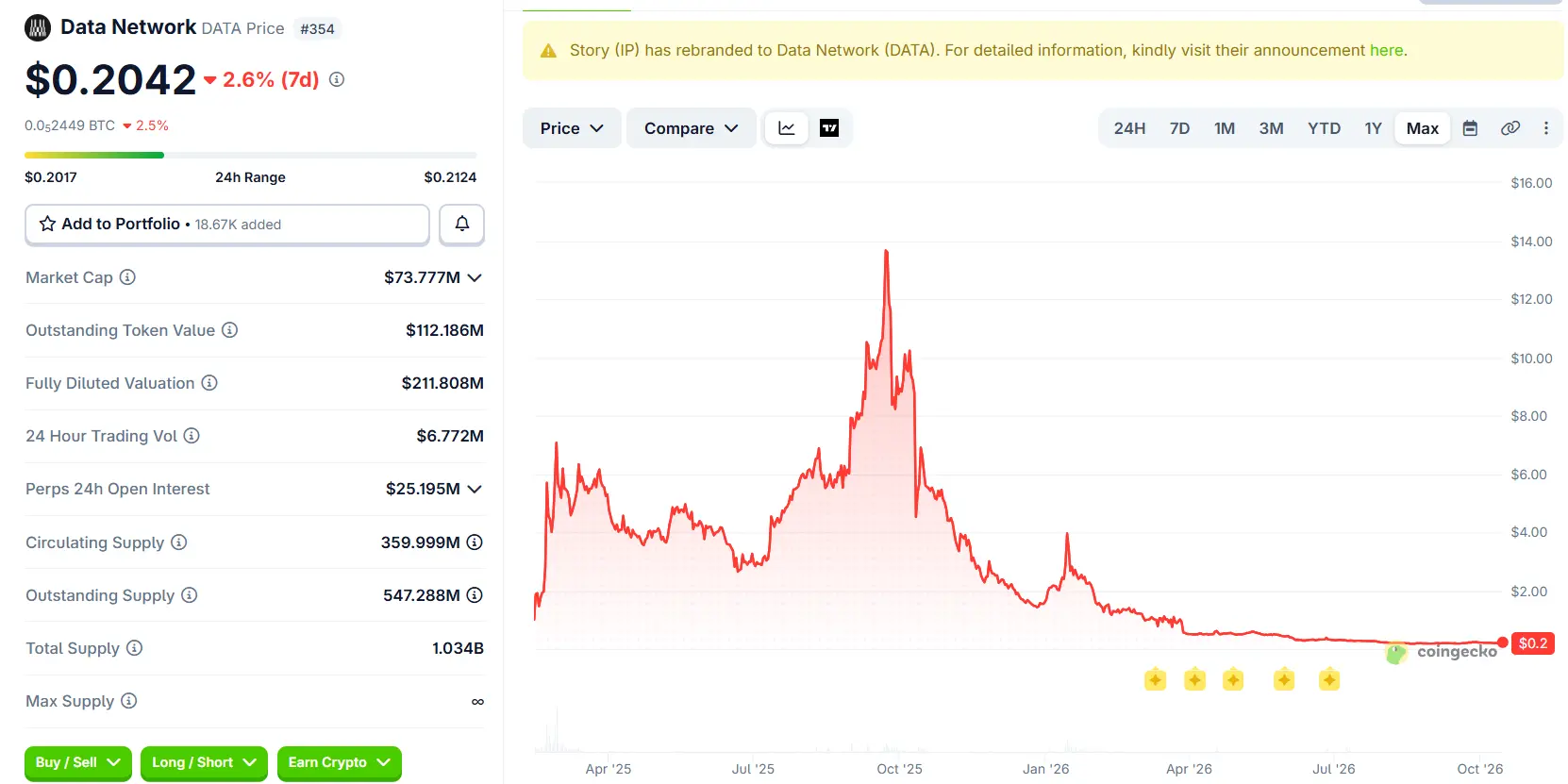Select the Max time range
The height and width of the screenshot is (784, 1568).
[x=1423, y=128]
